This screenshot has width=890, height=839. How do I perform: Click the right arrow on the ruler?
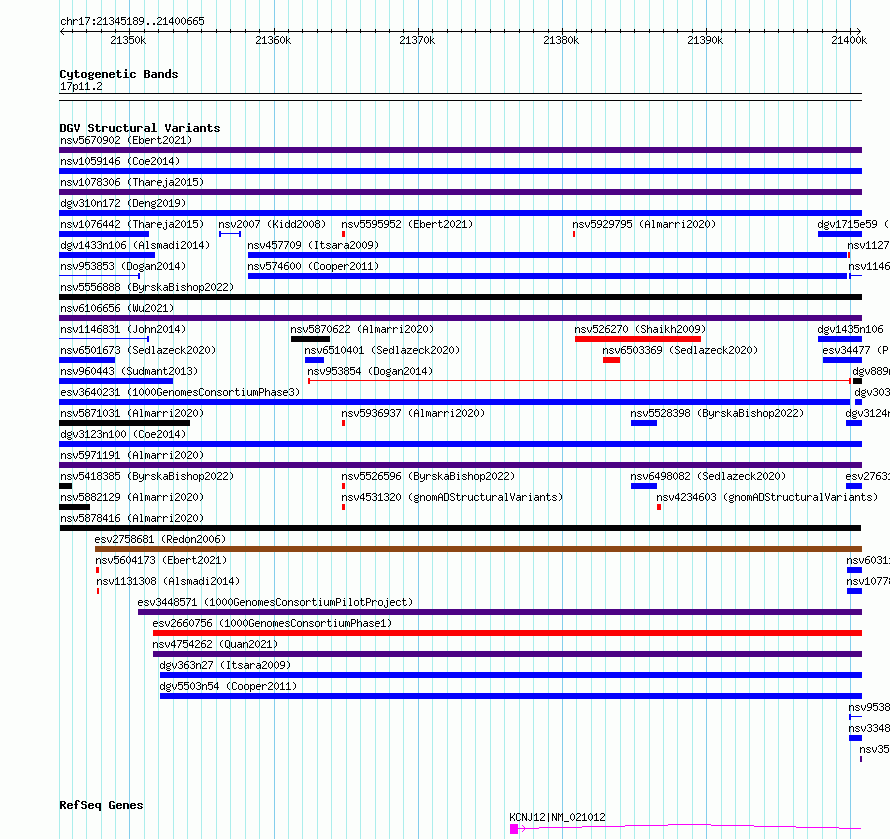[x=859, y=31]
